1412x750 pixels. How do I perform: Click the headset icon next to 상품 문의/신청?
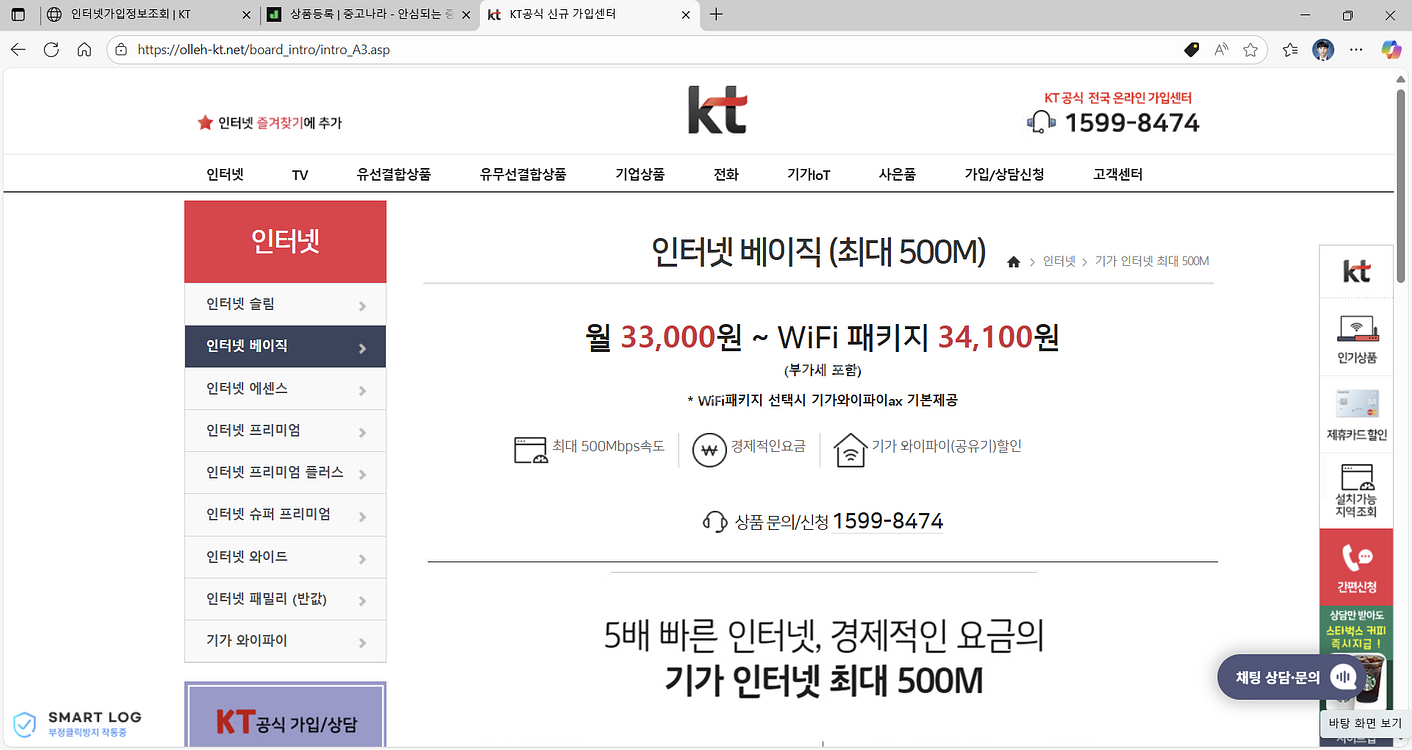pyautogui.click(x=715, y=521)
